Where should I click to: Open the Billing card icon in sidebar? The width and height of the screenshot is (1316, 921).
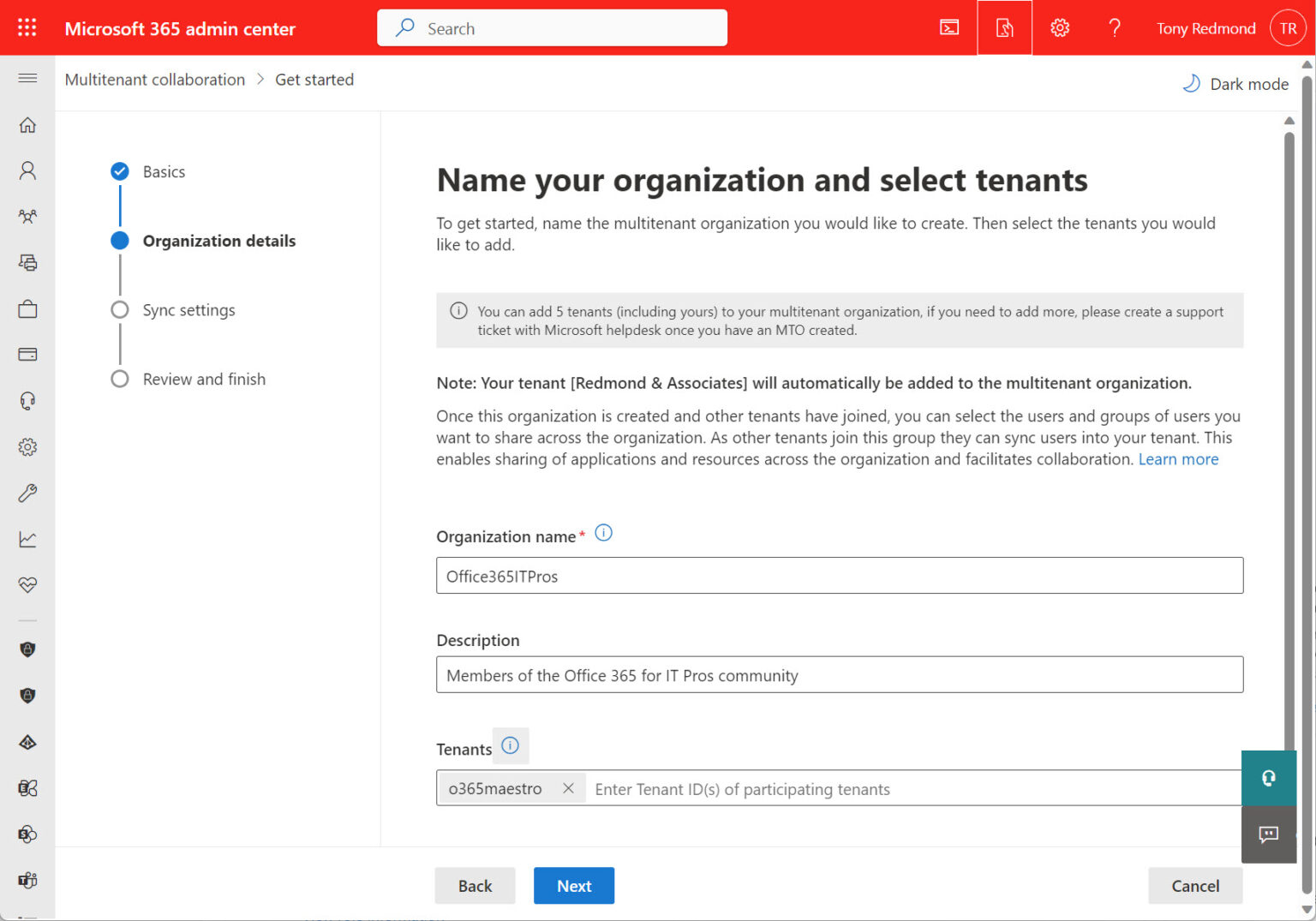coord(27,354)
